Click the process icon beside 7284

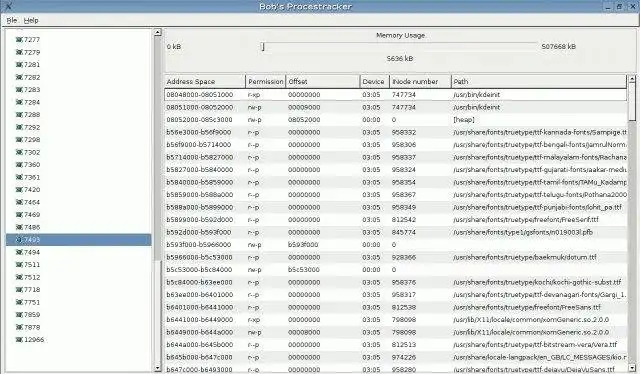(19, 102)
